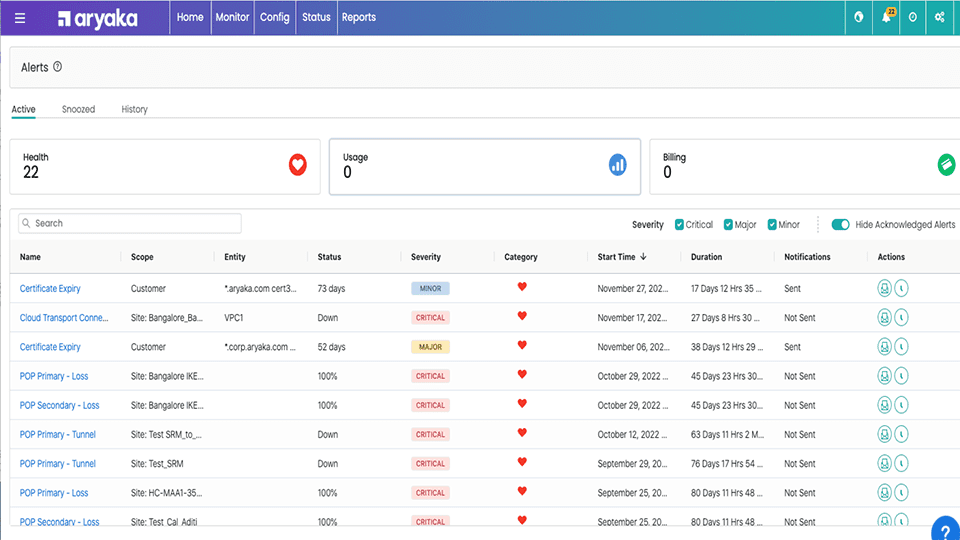Snooze POP Secondary - Loss Bangalore IKE alert

[x=901, y=405]
